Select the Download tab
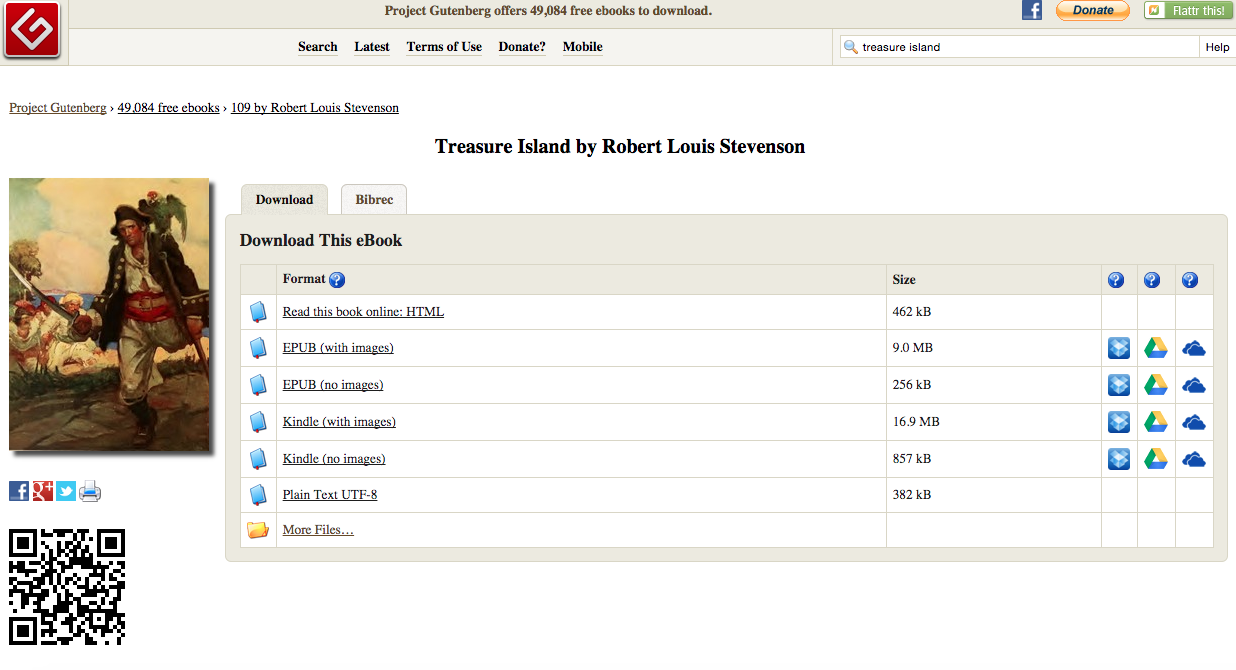The height and width of the screenshot is (670, 1236). (284, 199)
